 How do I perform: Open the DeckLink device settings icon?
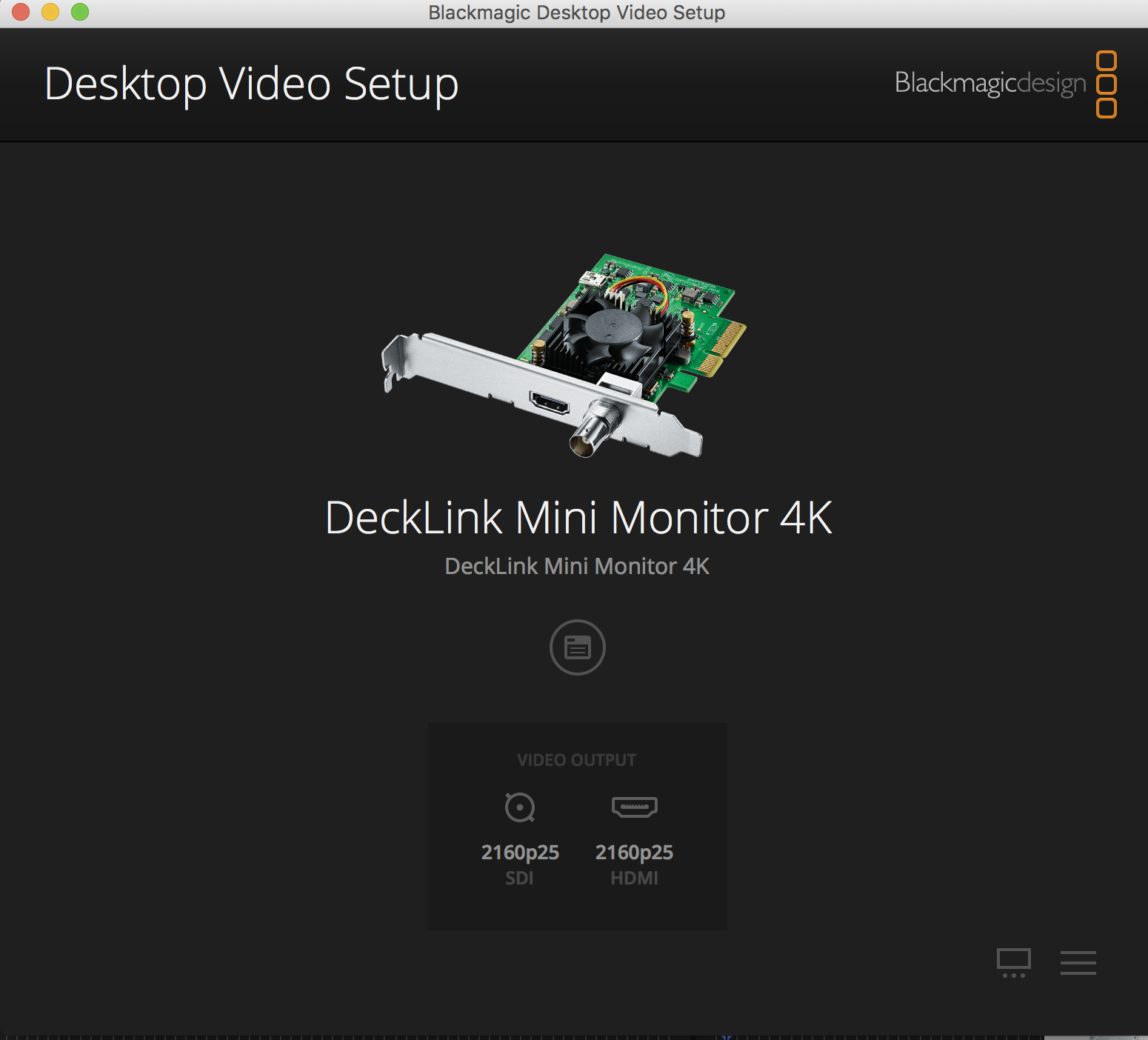pos(578,647)
